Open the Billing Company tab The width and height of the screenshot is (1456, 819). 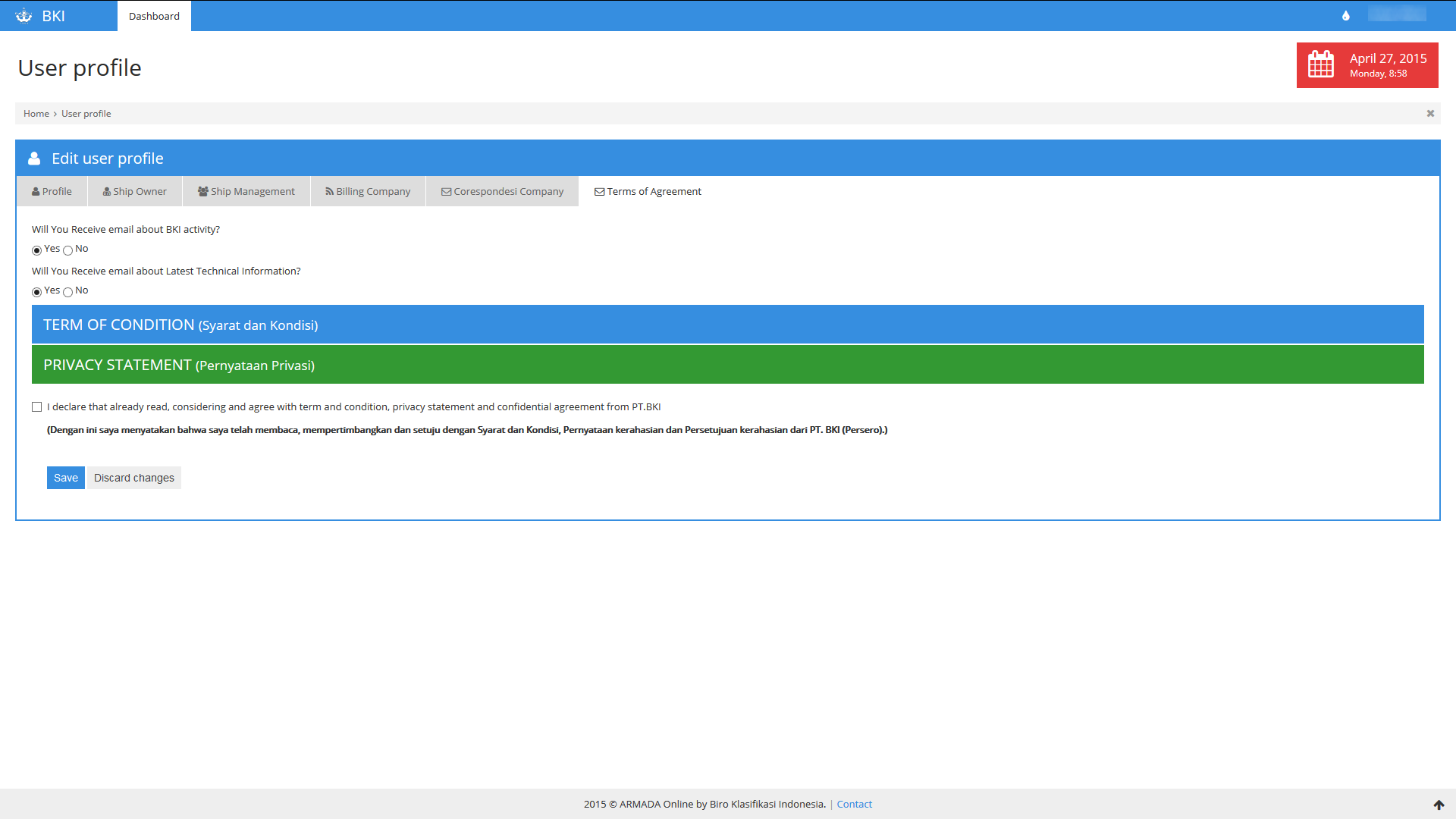click(368, 192)
